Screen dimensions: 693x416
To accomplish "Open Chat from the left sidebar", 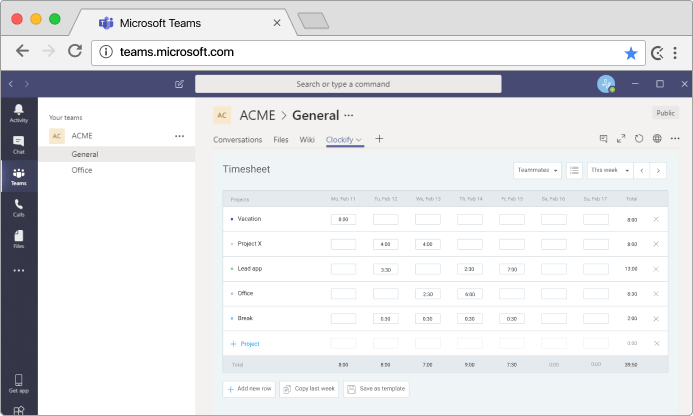I will tap(19, 145).
